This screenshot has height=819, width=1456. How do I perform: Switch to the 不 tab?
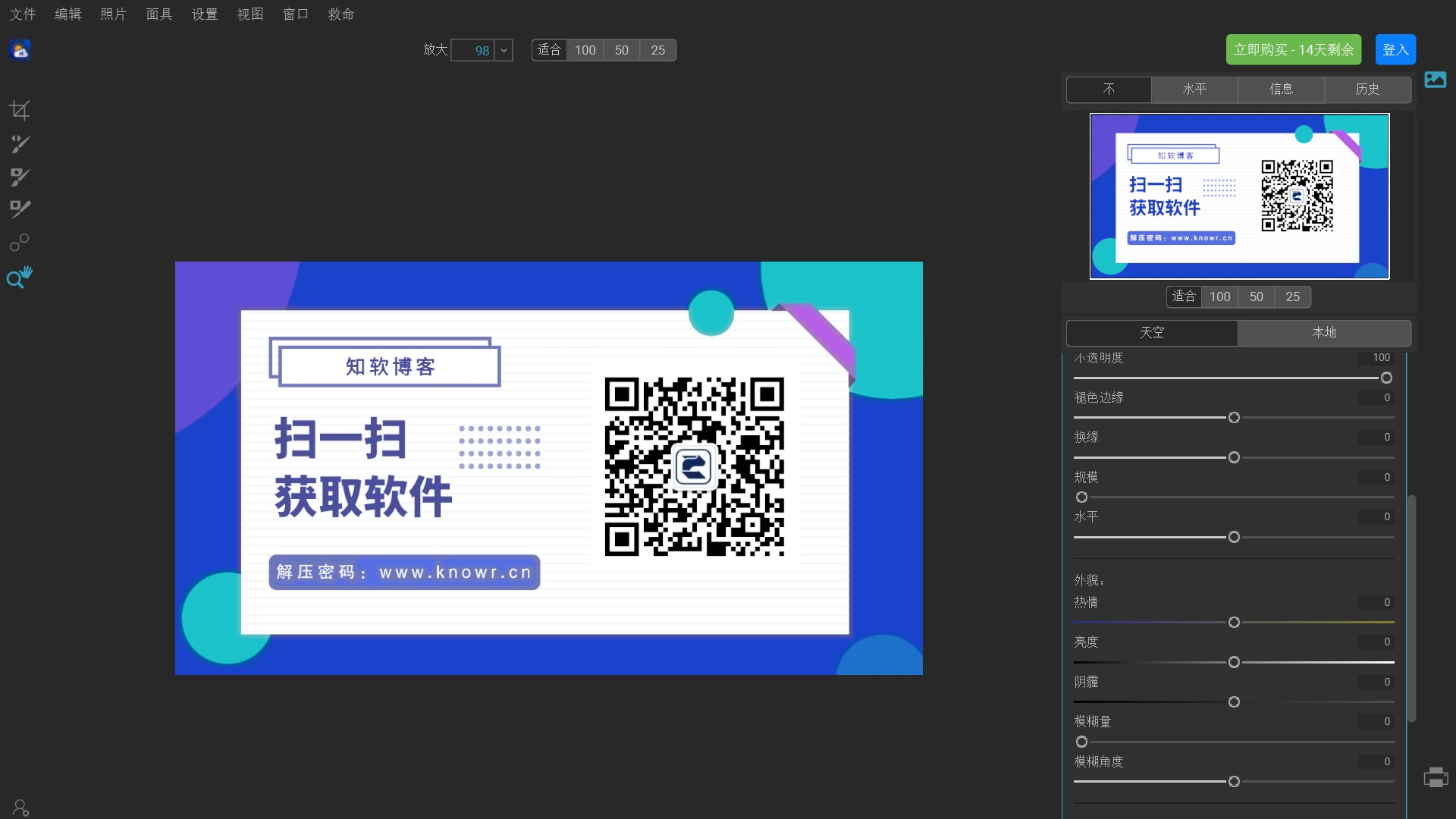tap(1109, 89)
